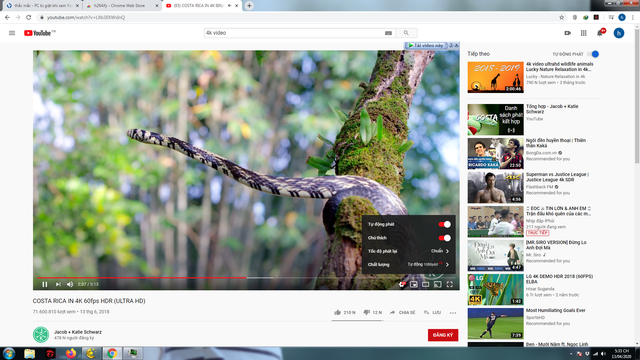Toggle Tự động phát in settings popup
Image resolution: width=640 pixels, height=360 pixels.
[444, 224]
